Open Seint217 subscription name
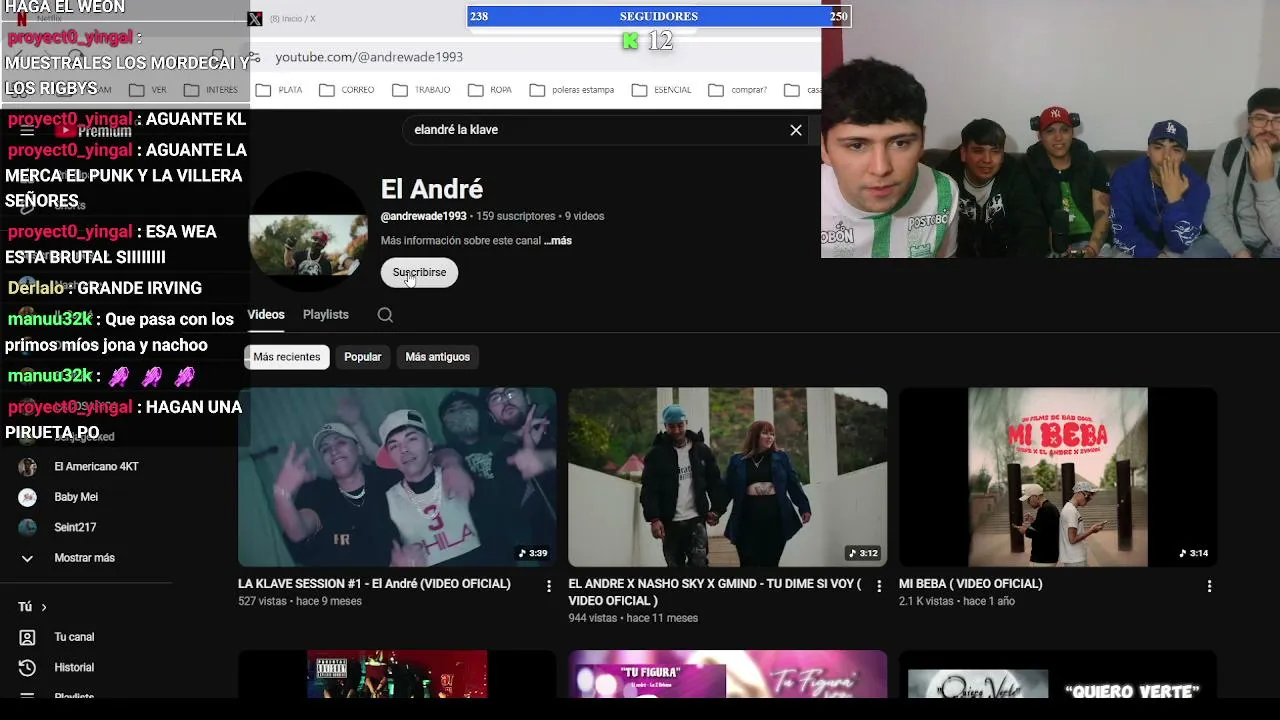This screenshot has height=720, width=1280. (75, 527)
